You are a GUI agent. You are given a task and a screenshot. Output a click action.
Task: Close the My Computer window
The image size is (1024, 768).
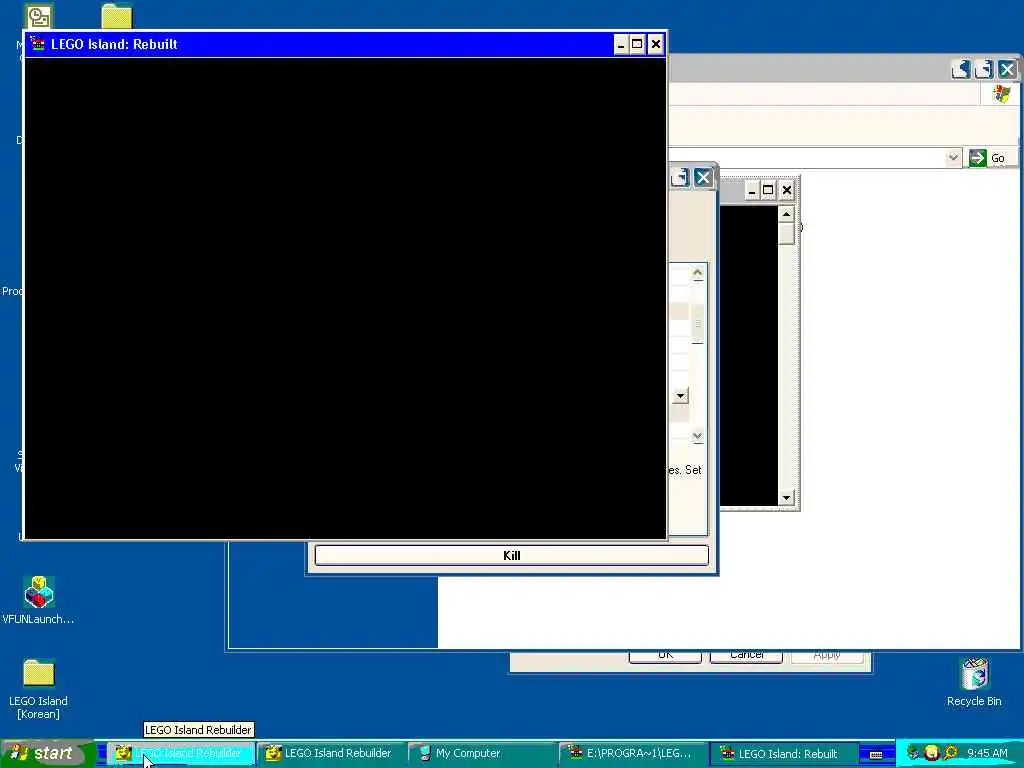[1008, 69]
